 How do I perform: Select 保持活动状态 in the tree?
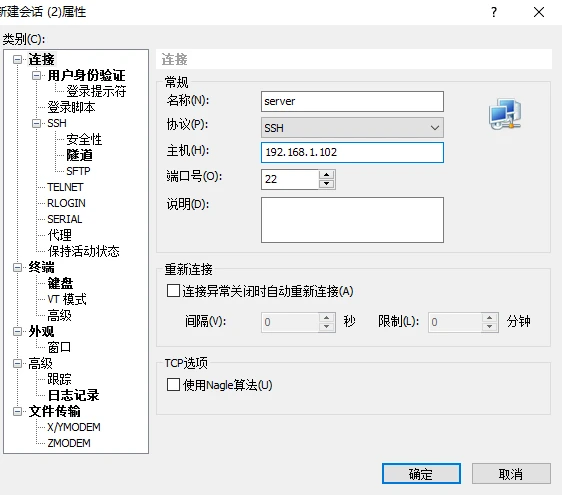pyautogui.click(x=83, y=251)
